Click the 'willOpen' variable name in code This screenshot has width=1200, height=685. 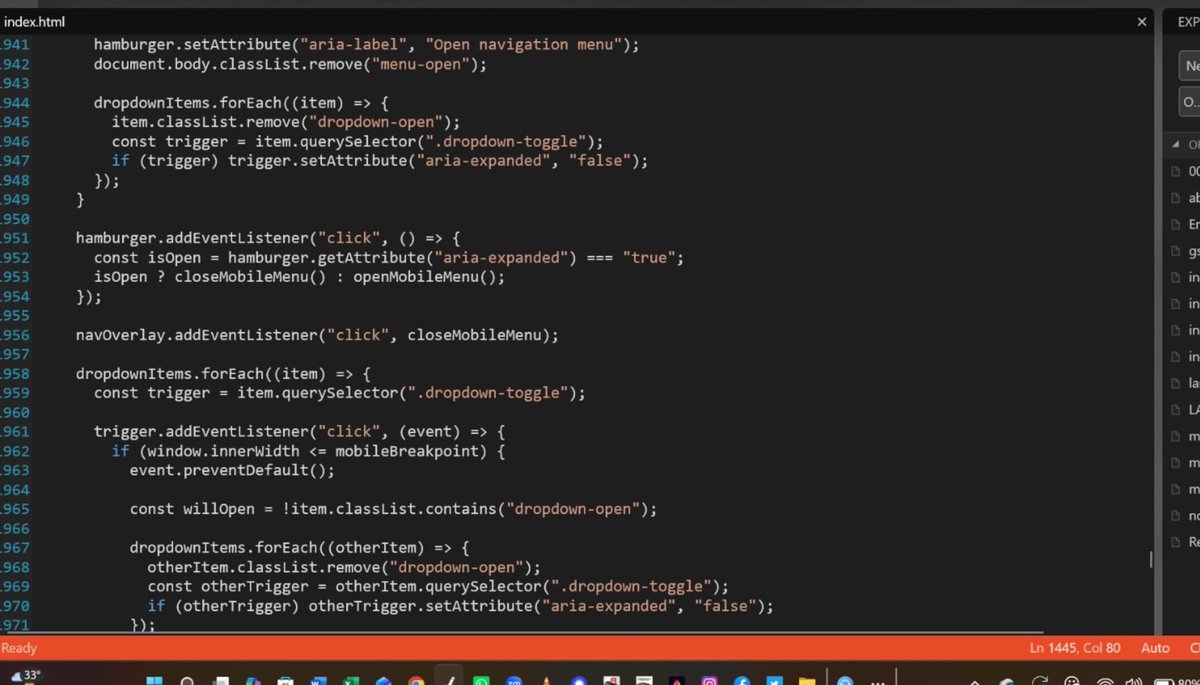[x=219, y=509]
